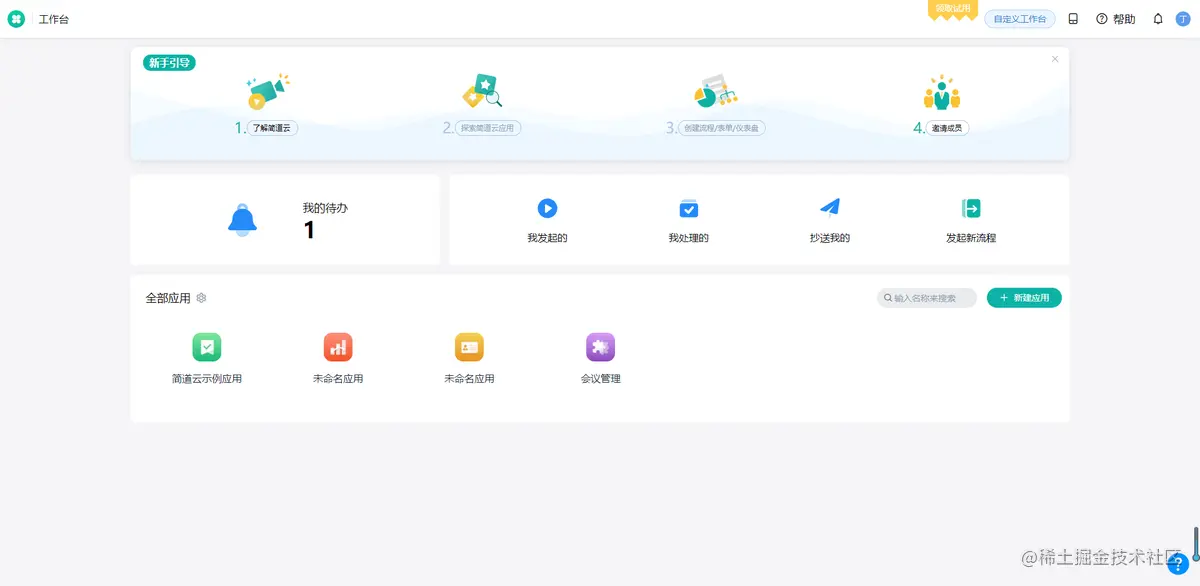Screen dimensions: 1200x586
Task: Click the app name search field
Action: pos(927,298)
